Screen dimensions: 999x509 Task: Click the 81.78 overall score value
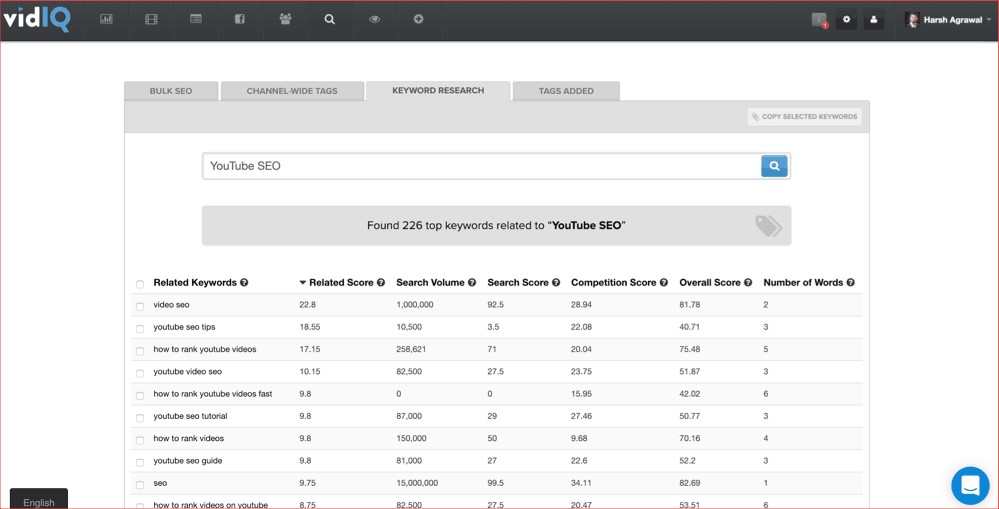690,305
